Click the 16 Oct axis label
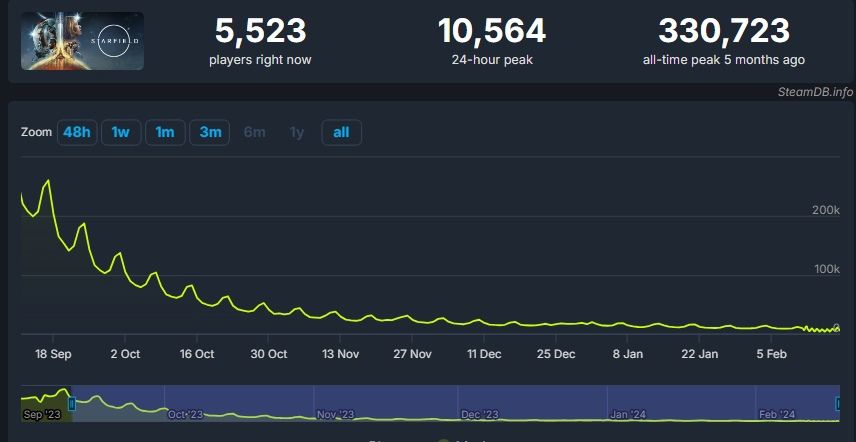The height and width of the screenshot is (442, 856). (197, 354)
